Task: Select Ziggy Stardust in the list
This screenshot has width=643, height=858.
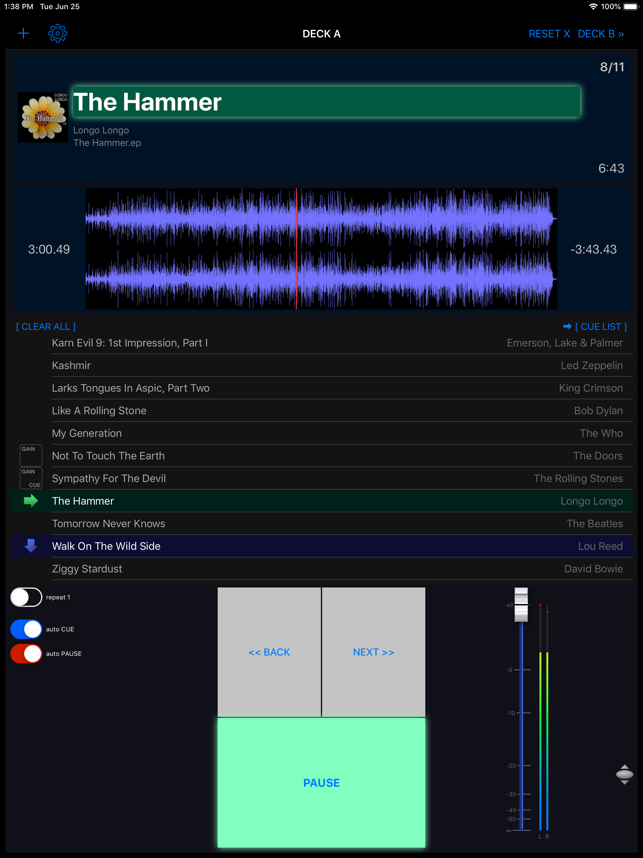Action: tap(321, 569)
